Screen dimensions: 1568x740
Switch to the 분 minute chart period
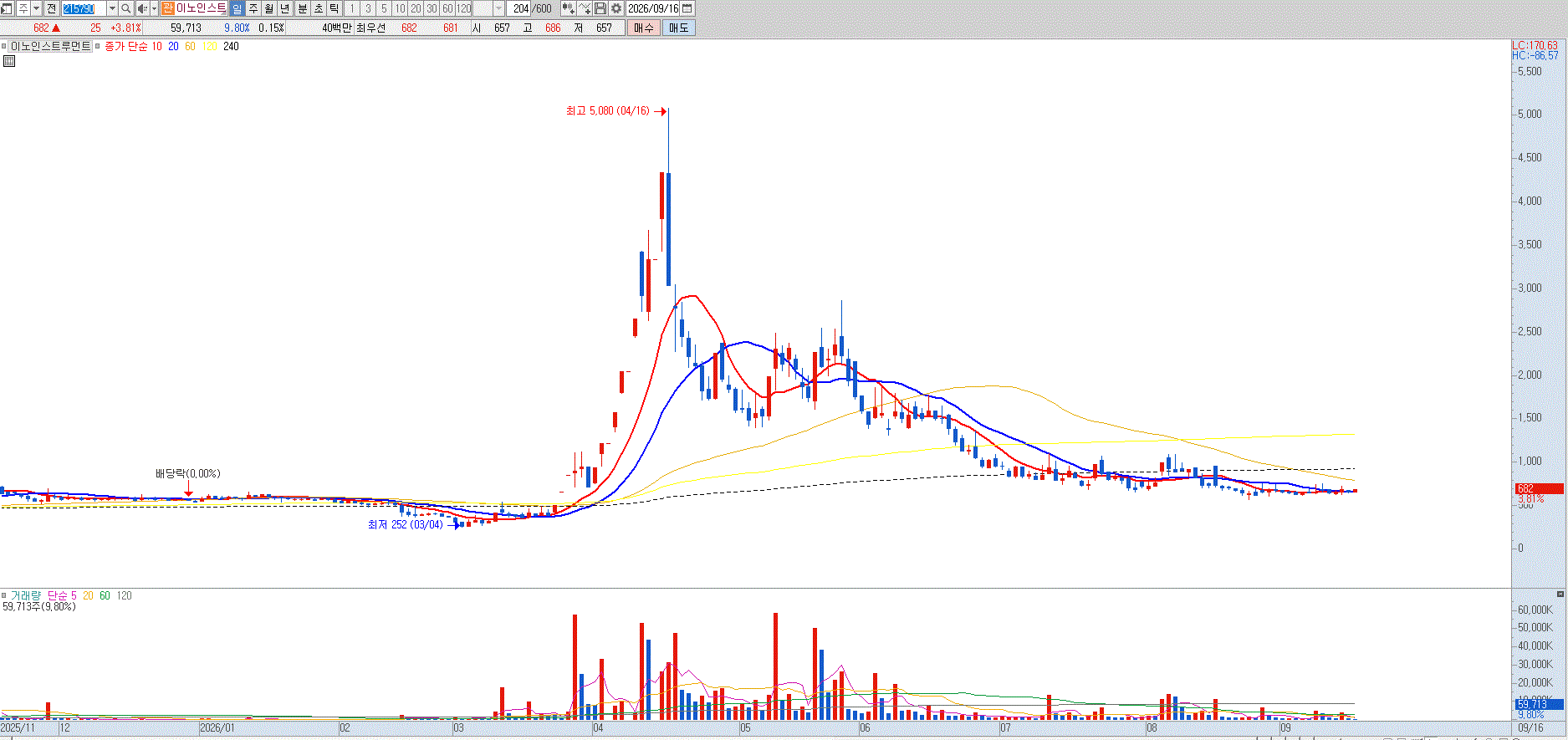(x=303, y=8)
